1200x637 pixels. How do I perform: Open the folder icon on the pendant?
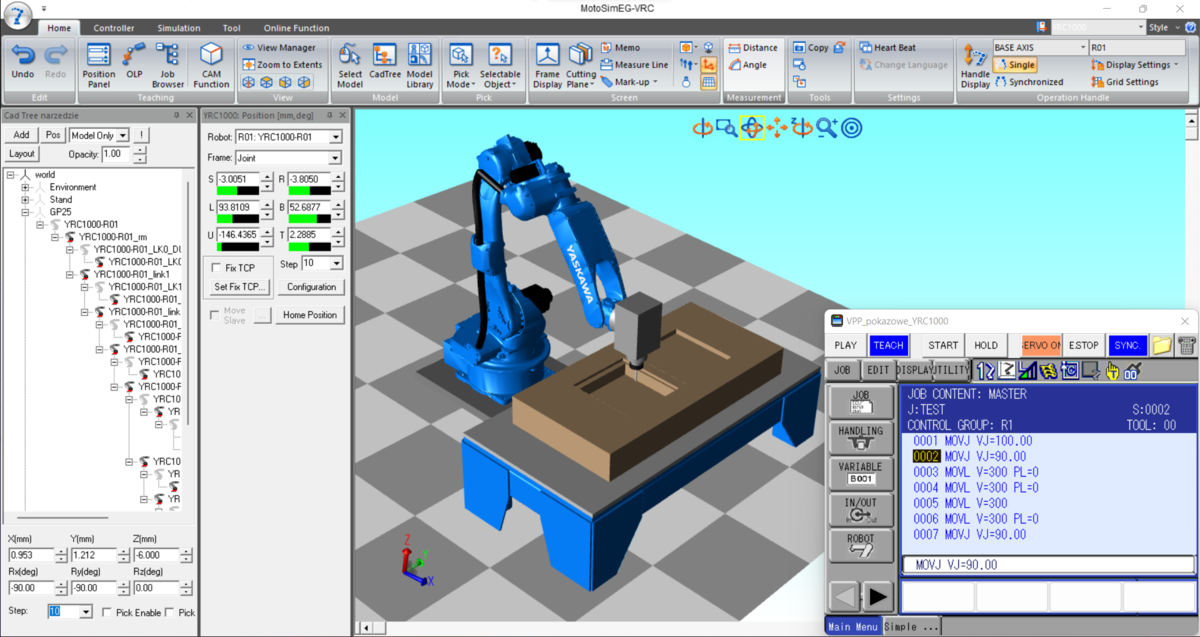1161,345
